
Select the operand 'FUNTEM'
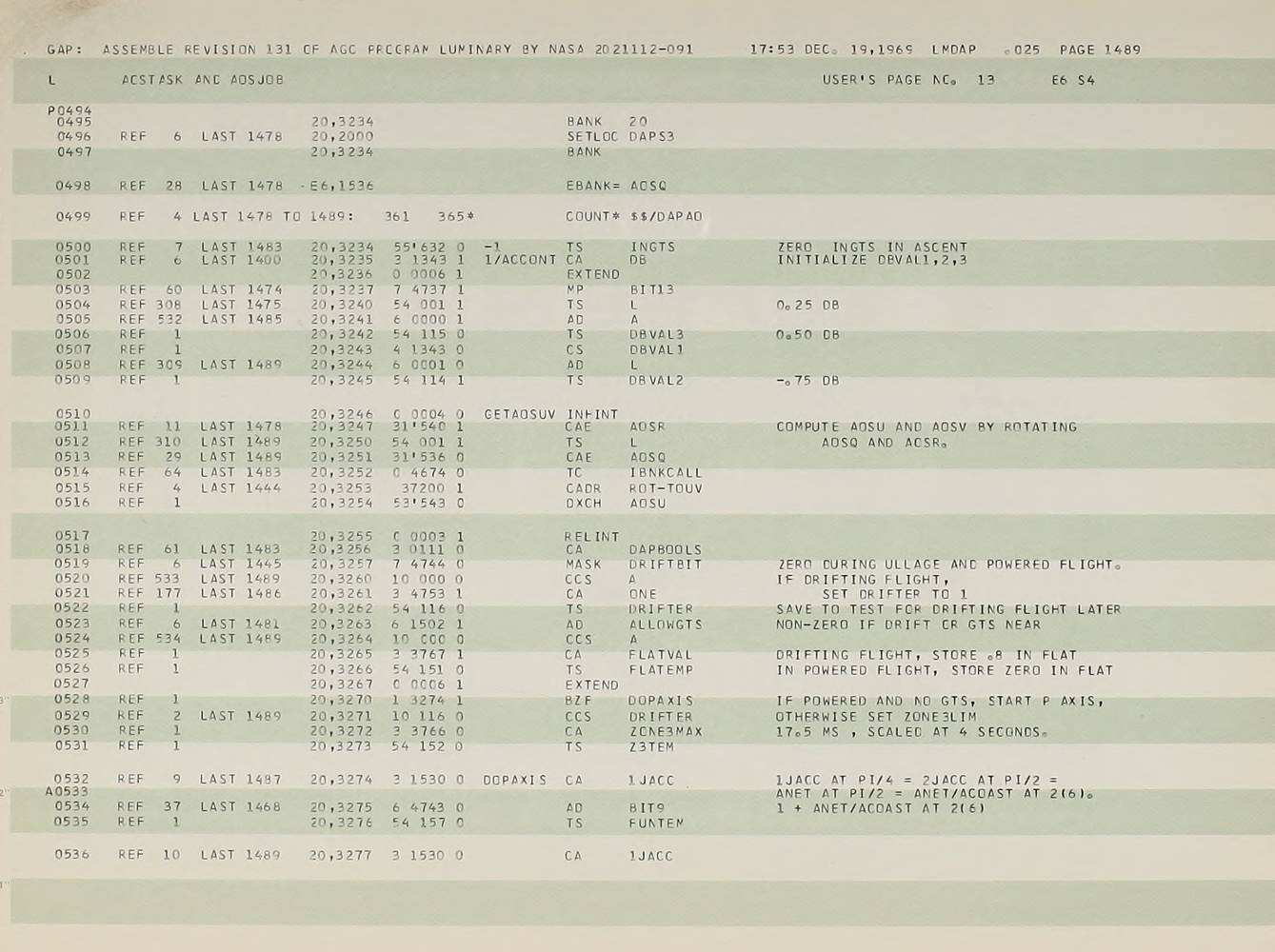coord(656,823)
